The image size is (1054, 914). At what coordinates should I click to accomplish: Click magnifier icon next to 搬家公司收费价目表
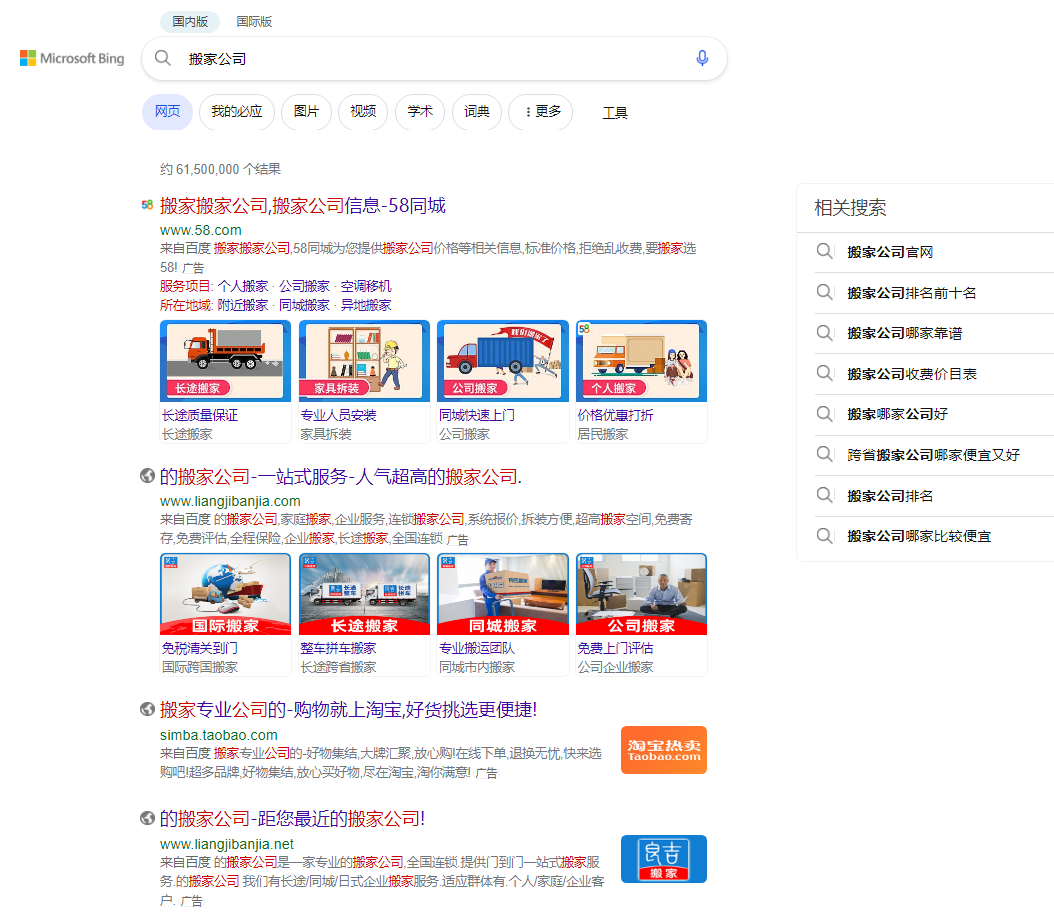(x=824, y=373)
